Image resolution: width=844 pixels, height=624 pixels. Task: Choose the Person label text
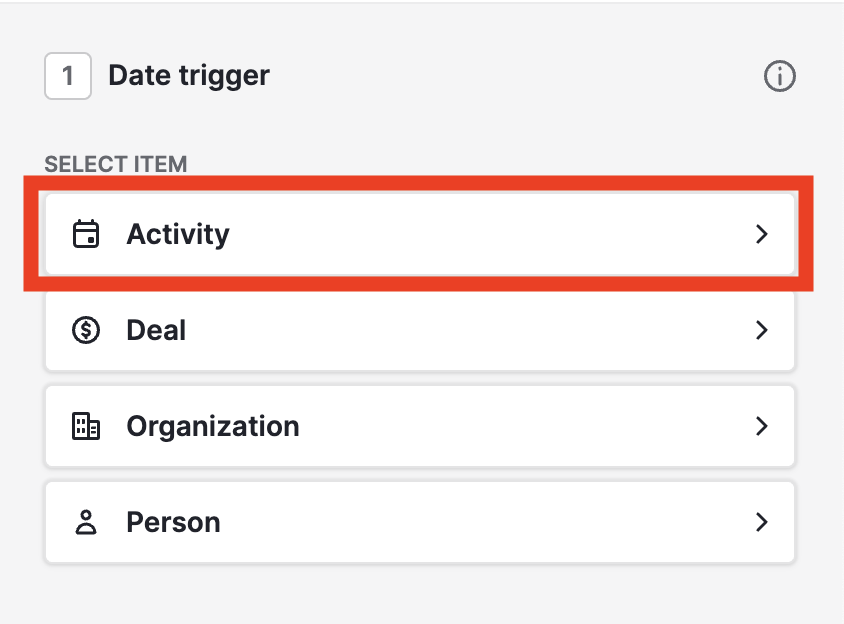(x=173, y=522)
